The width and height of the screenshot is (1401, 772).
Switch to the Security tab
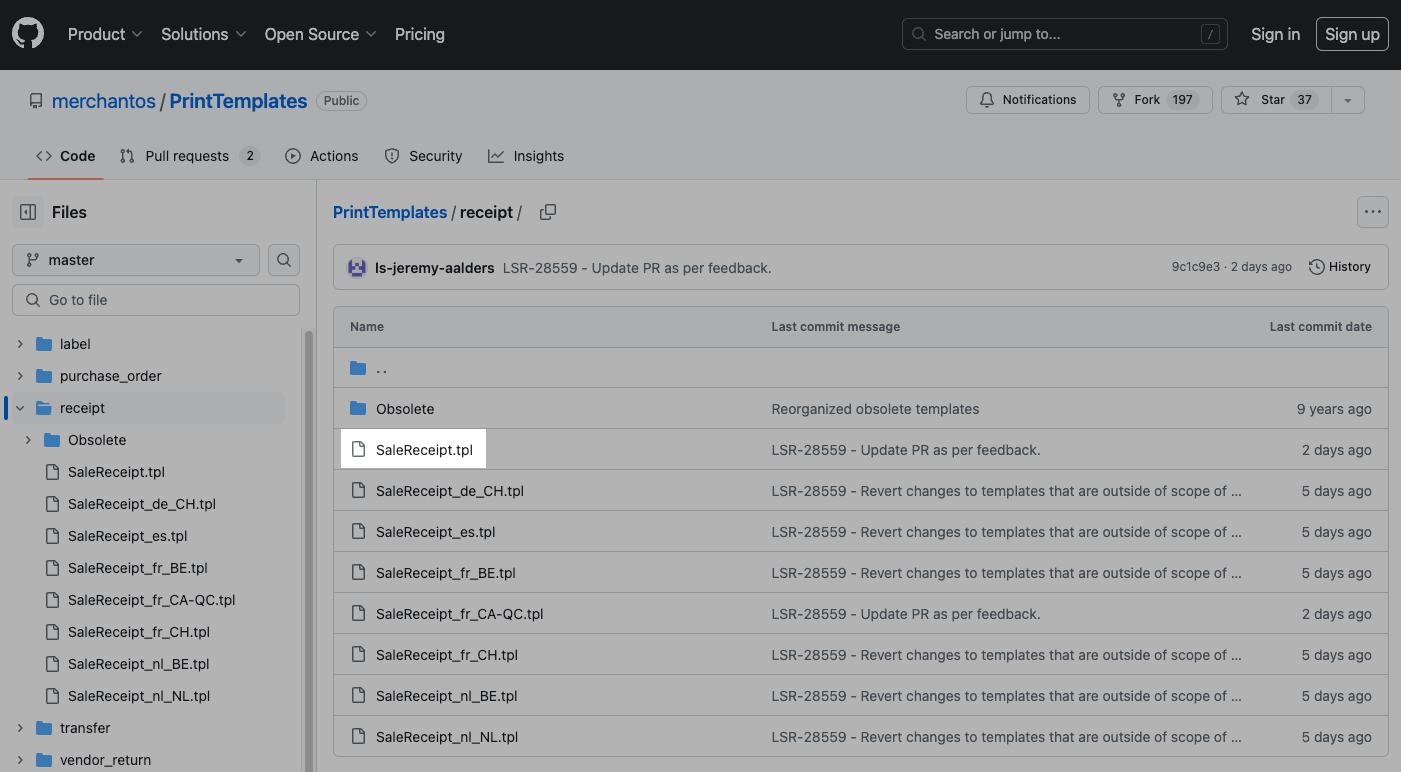coord(423,156)
